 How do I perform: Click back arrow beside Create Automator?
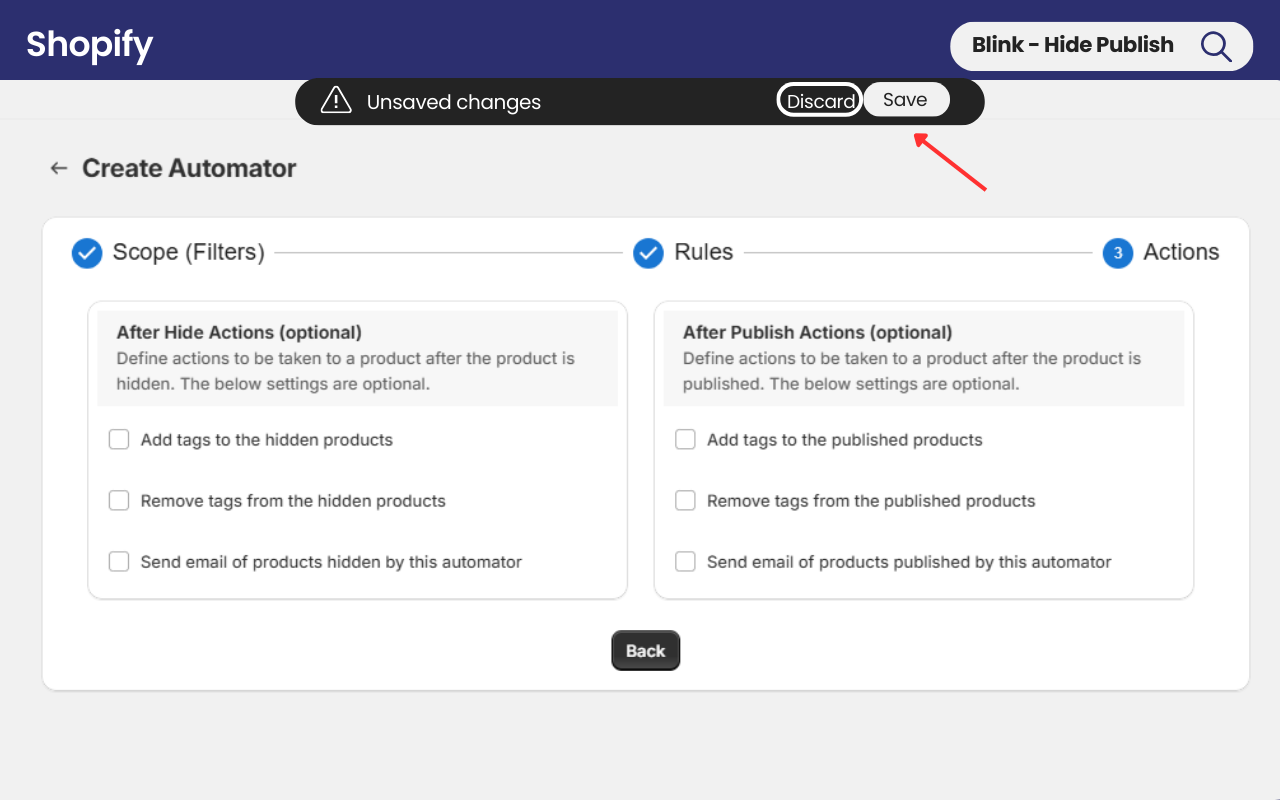coord(59,168)
